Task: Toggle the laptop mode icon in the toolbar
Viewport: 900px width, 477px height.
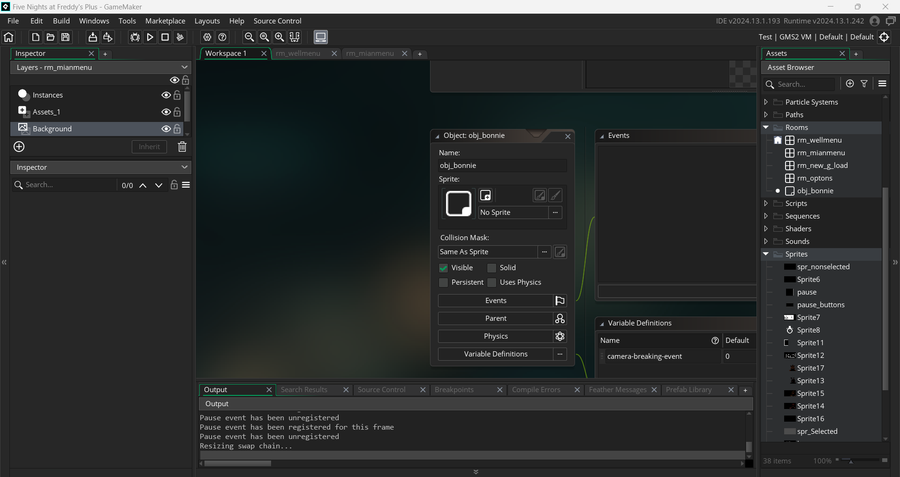Action: tap(321, 37)
